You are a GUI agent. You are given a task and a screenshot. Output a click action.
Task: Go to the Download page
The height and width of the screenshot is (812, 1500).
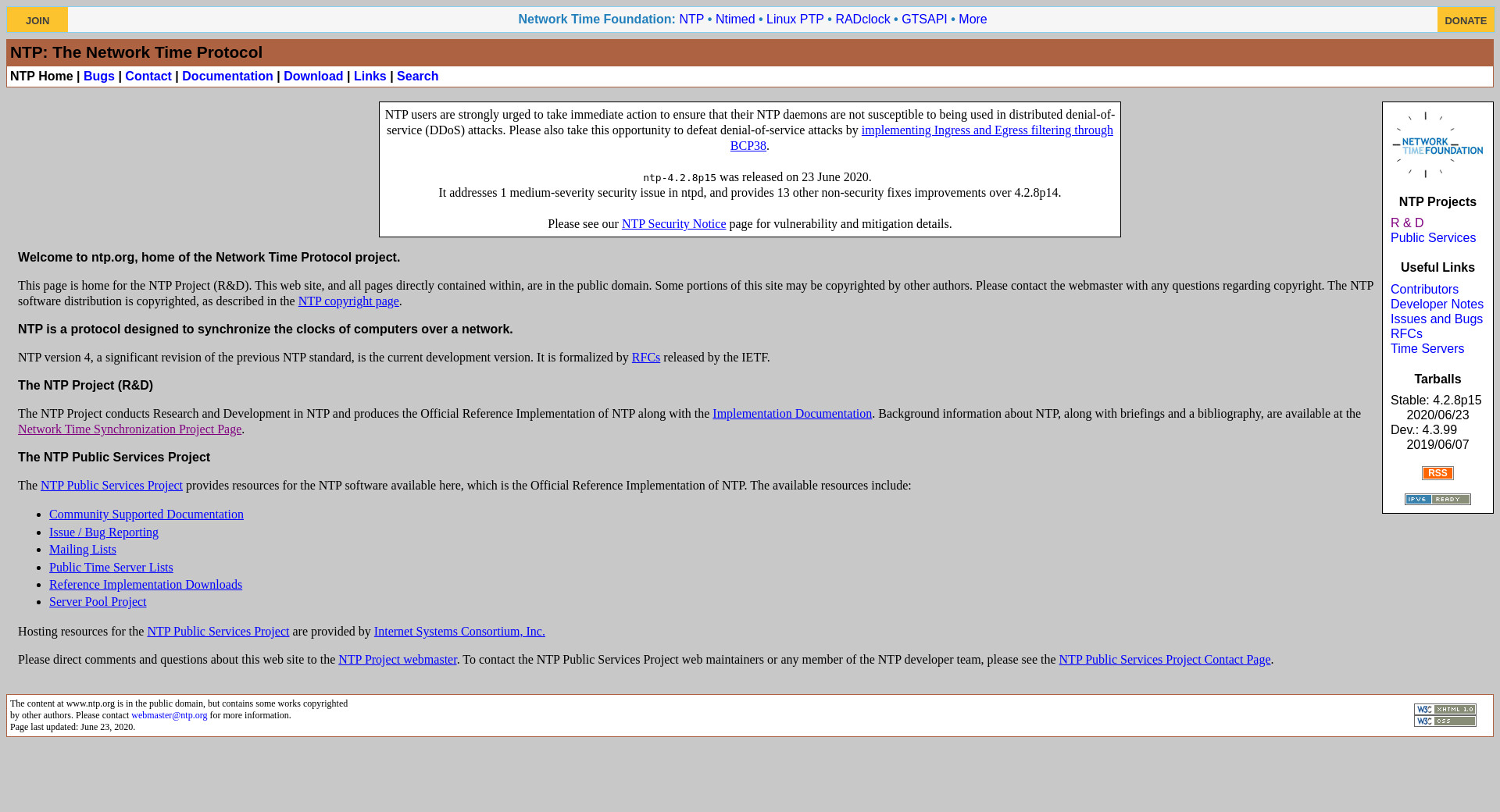pyautogui.click(x=313, y=76)
